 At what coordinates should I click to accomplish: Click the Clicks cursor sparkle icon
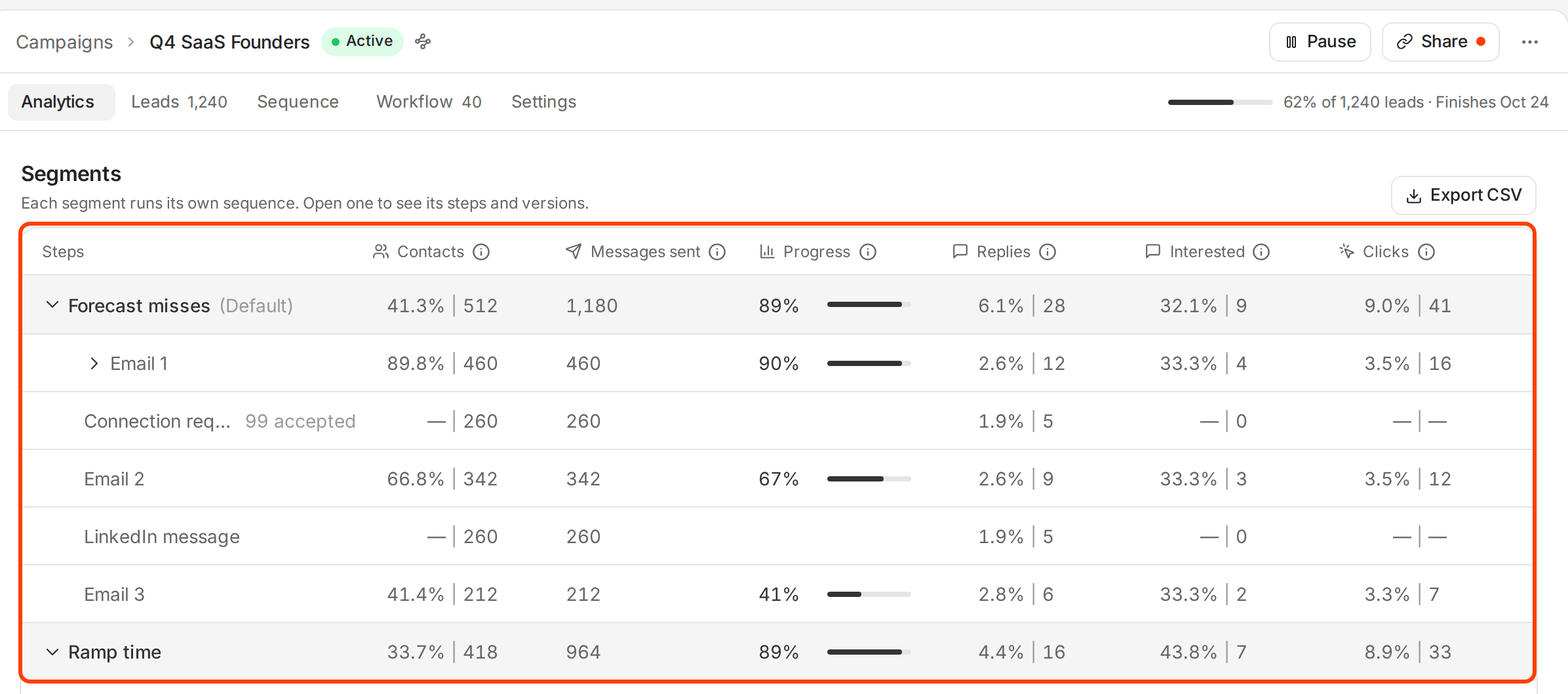pos(1346,252)
